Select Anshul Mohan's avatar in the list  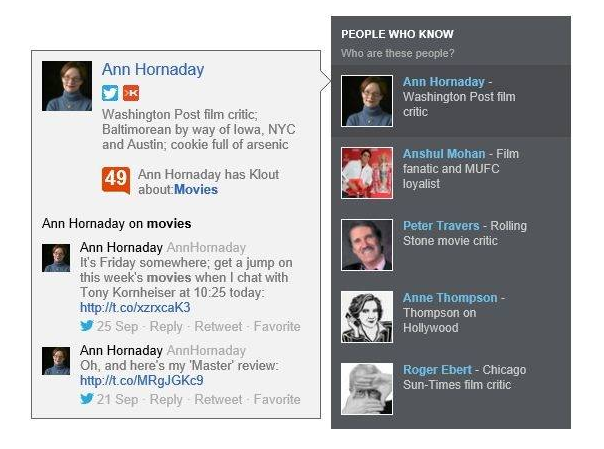(x=367, y=173)
